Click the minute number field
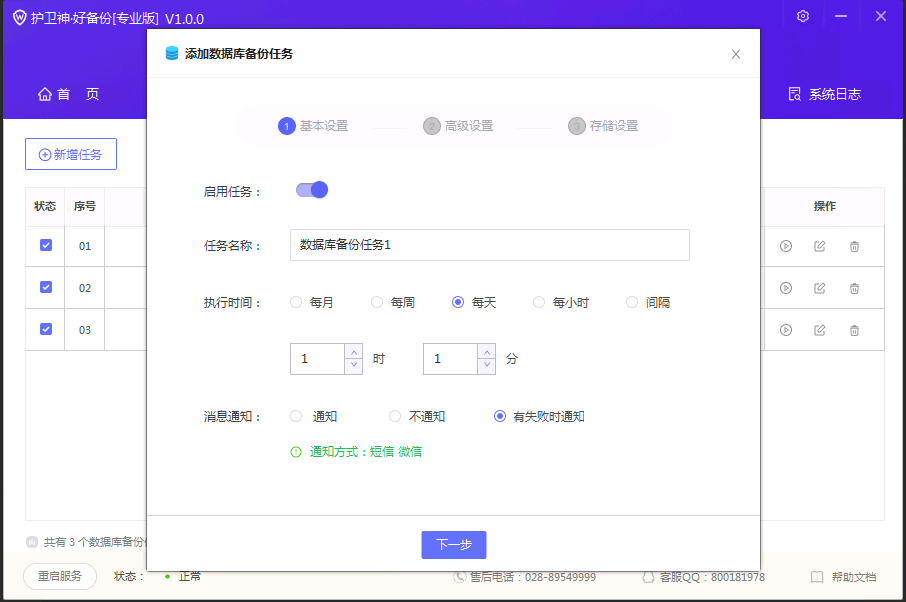Image resolution: width=906 pixels, height=602 pixels. pyautogui.click(x=451, y=359)
